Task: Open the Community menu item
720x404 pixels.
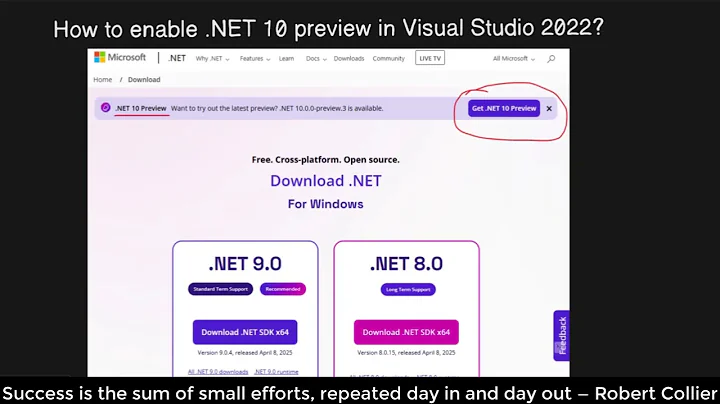Action: [x=388, y=59]
